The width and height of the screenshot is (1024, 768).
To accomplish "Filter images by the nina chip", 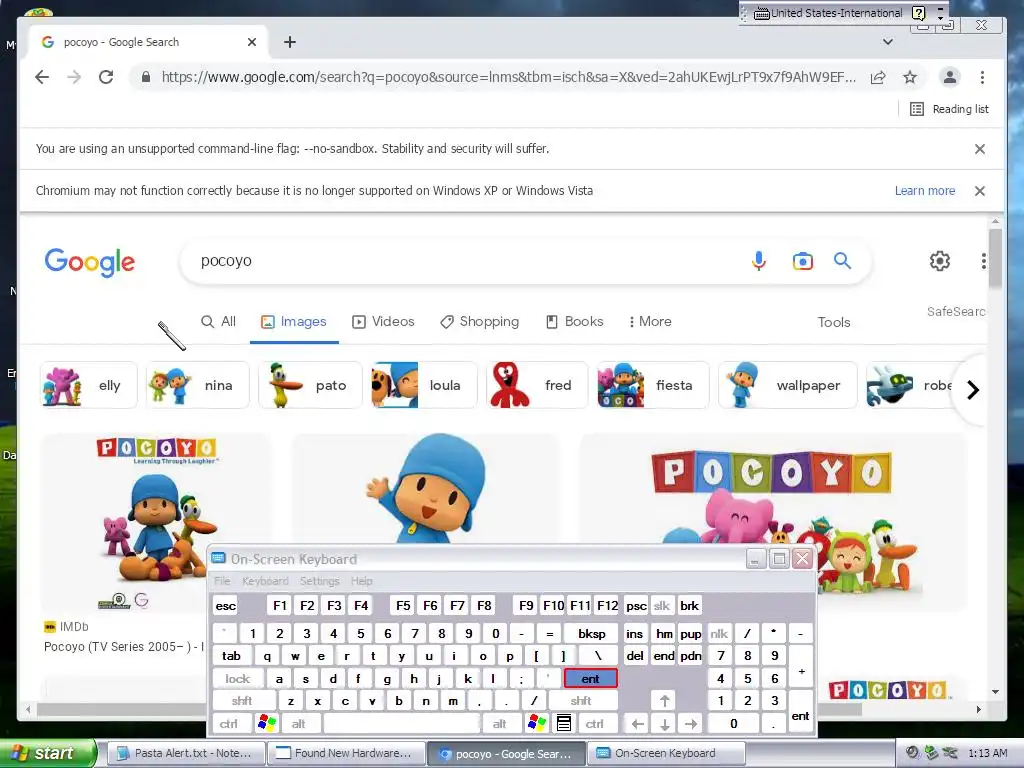I will [x=199, y=385].
